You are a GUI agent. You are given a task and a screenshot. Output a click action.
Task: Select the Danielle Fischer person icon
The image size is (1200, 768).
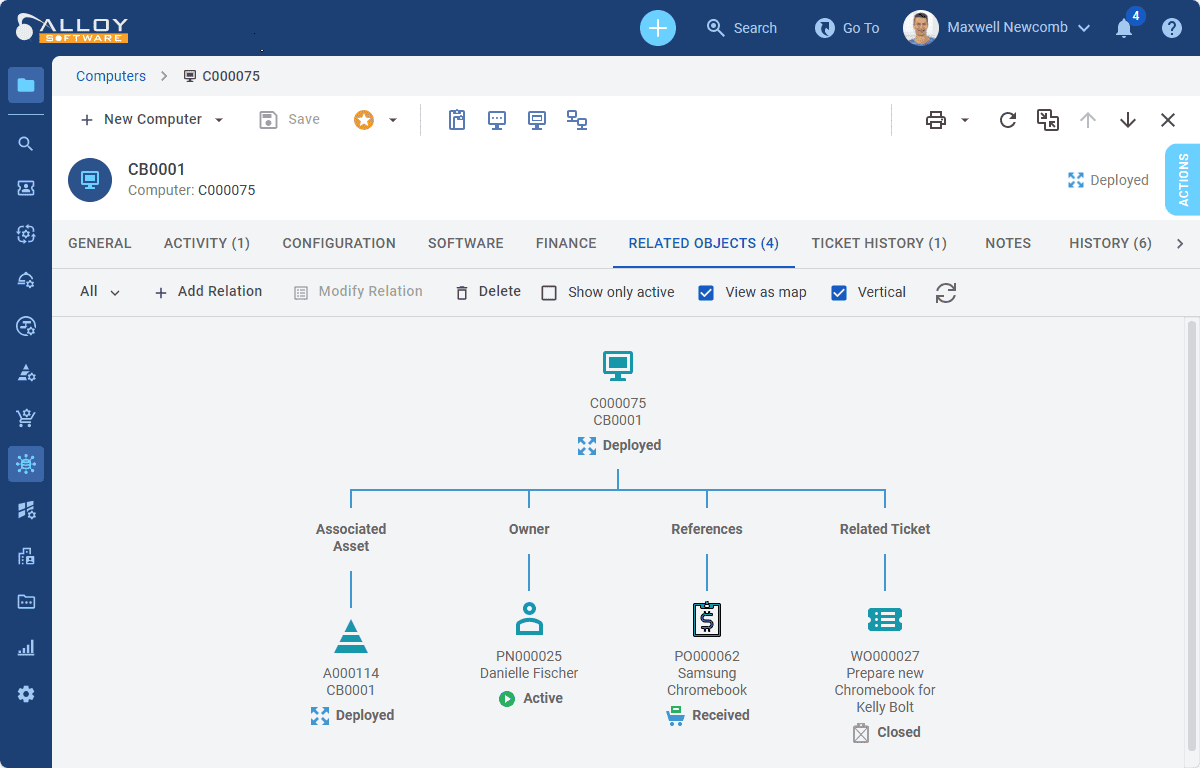529,620
